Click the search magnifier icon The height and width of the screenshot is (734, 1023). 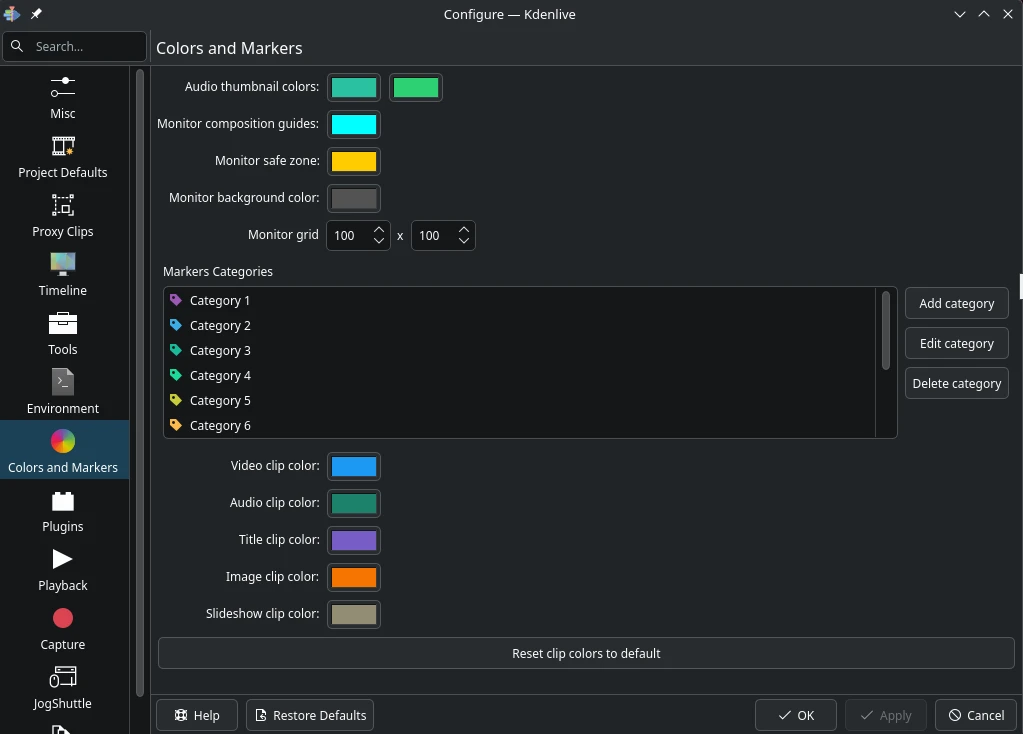(18, 46)
